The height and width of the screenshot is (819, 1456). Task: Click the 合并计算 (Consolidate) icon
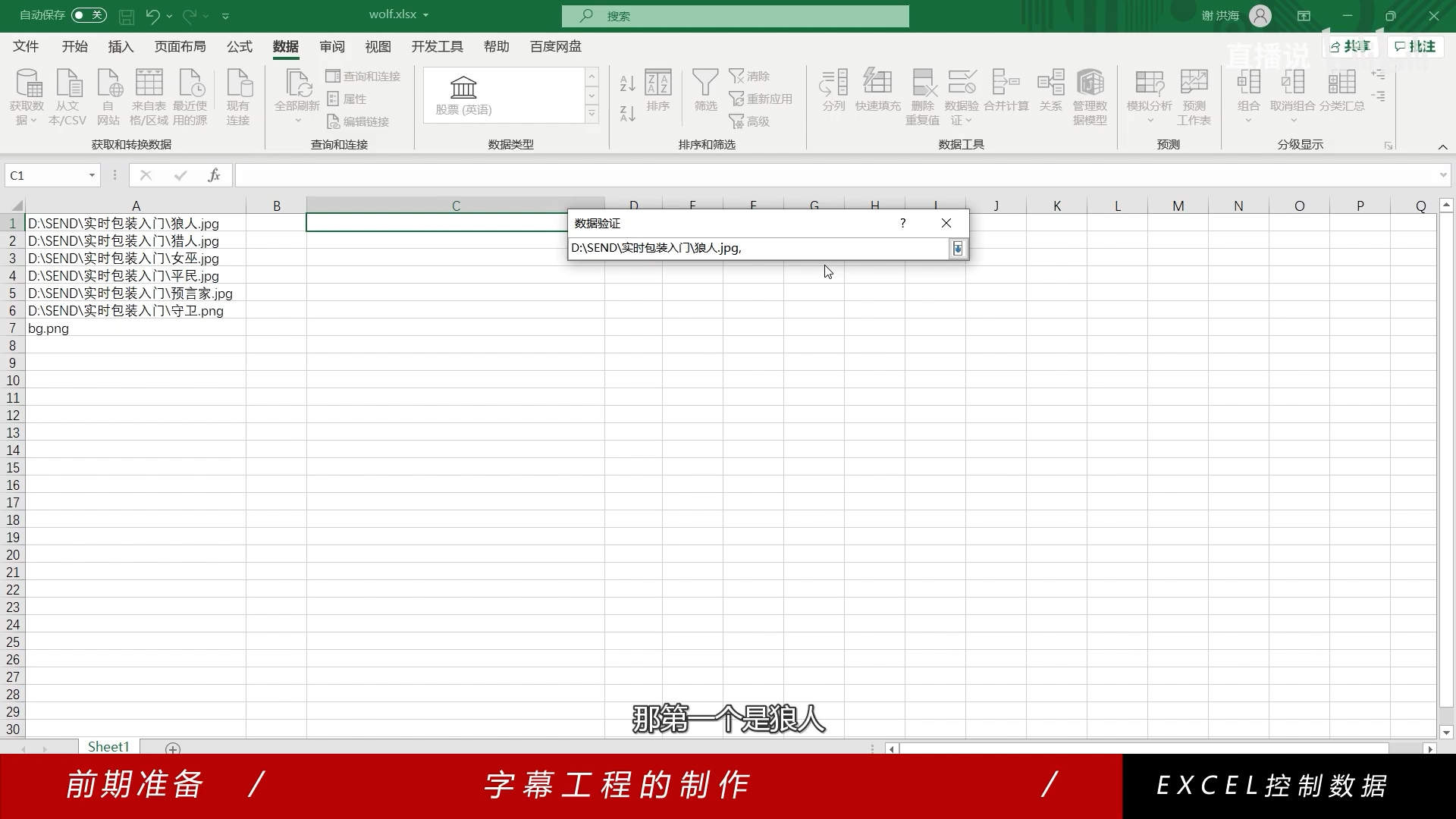coord(1006,91)
